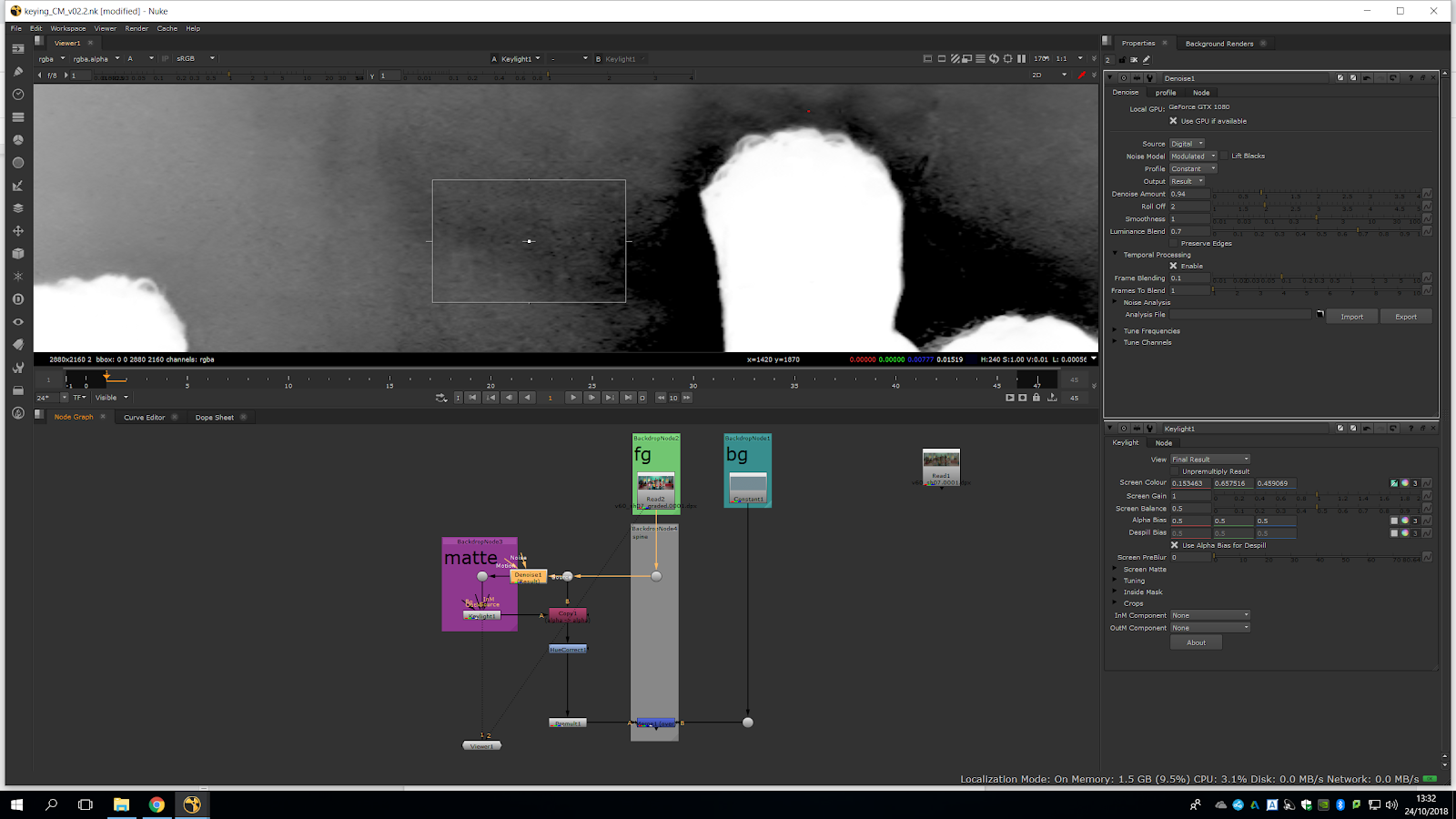Switch to the Curve Editor tab
This screenshot has height=819, width=1456.
pyautogui.click(x=144, y=418)
